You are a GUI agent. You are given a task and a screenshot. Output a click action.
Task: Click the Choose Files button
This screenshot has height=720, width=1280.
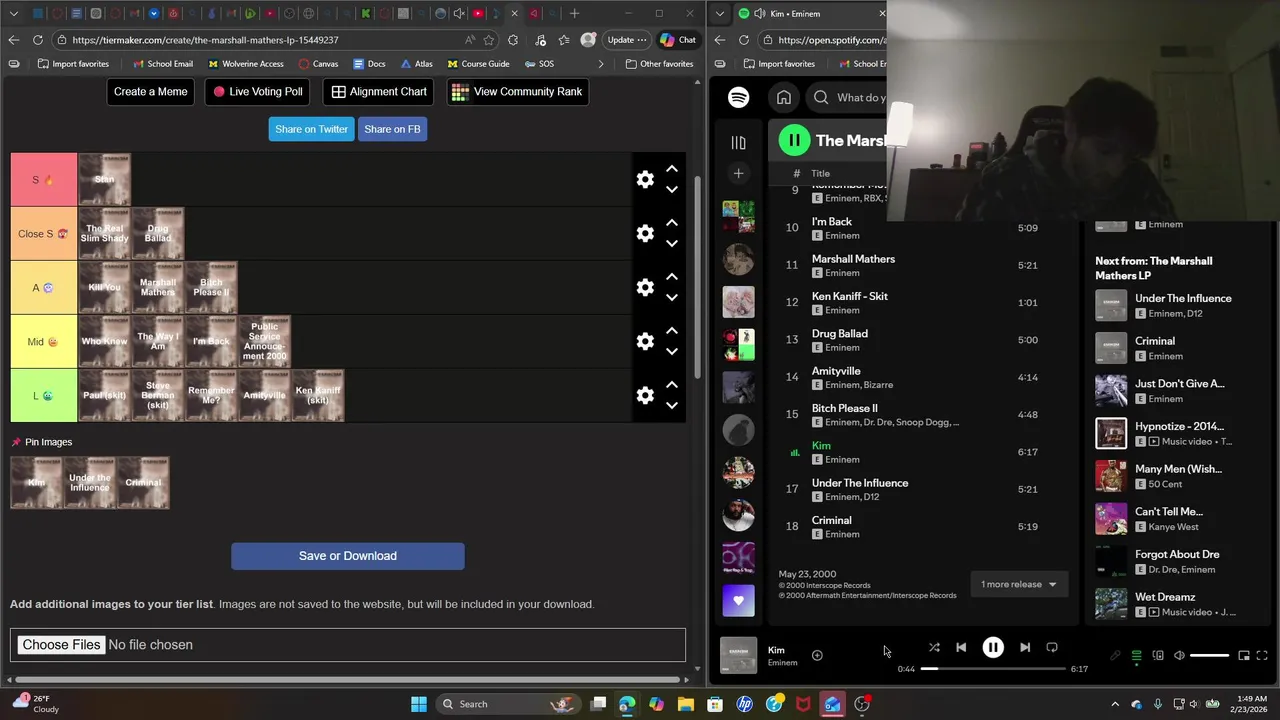click(61, 645)
